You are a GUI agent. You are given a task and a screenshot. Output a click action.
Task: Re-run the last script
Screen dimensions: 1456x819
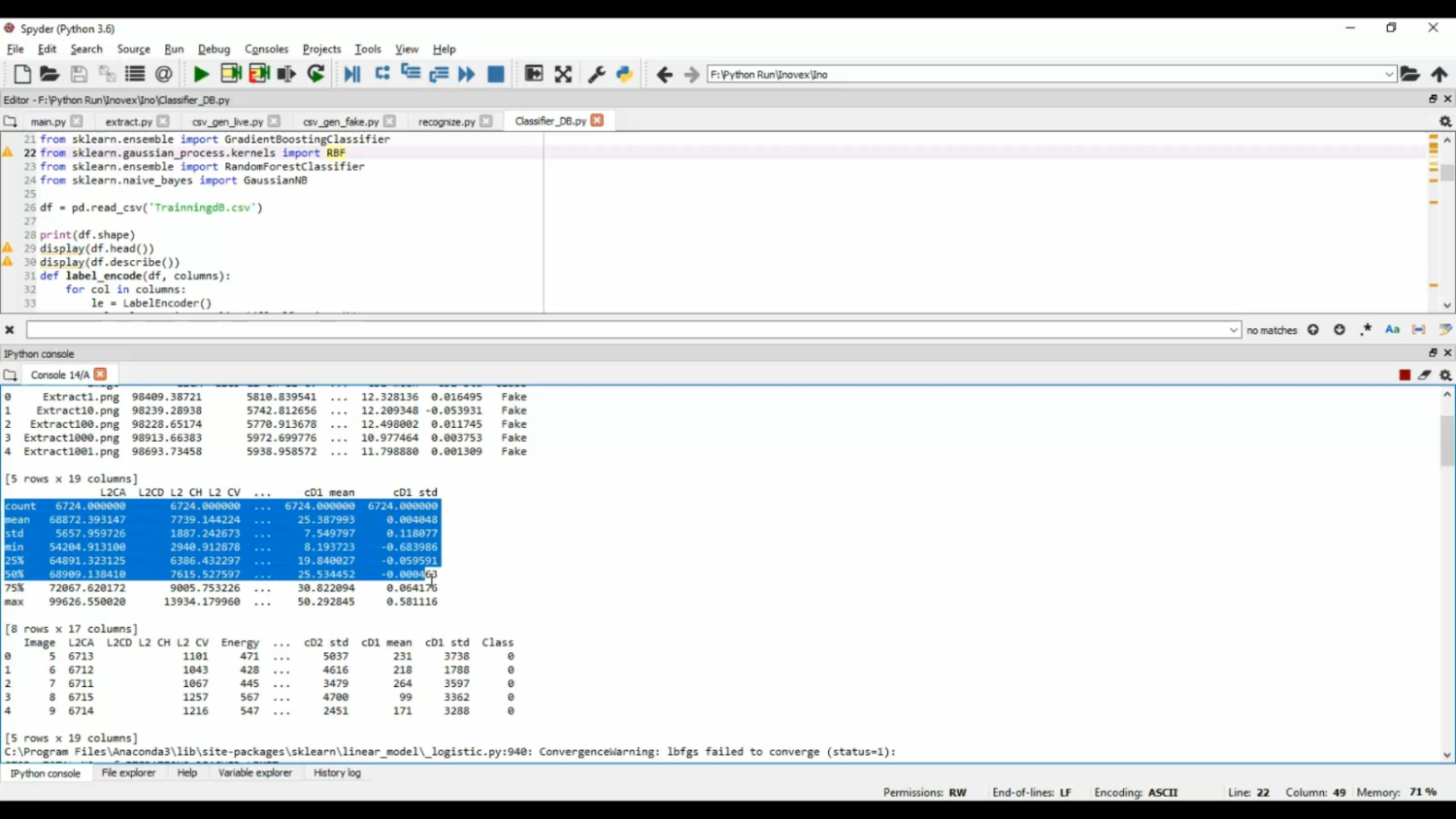click(x=316, y=74)
